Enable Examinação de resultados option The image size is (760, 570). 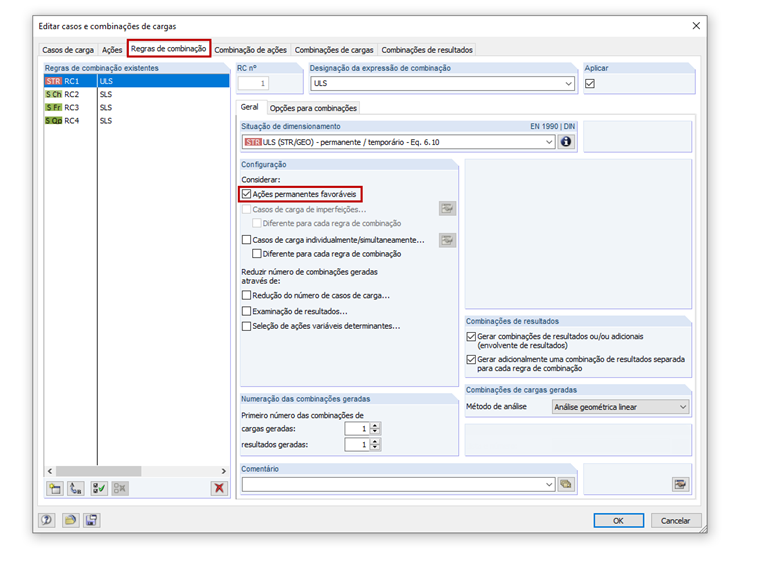pyautogui.click(x=246, y=311)
